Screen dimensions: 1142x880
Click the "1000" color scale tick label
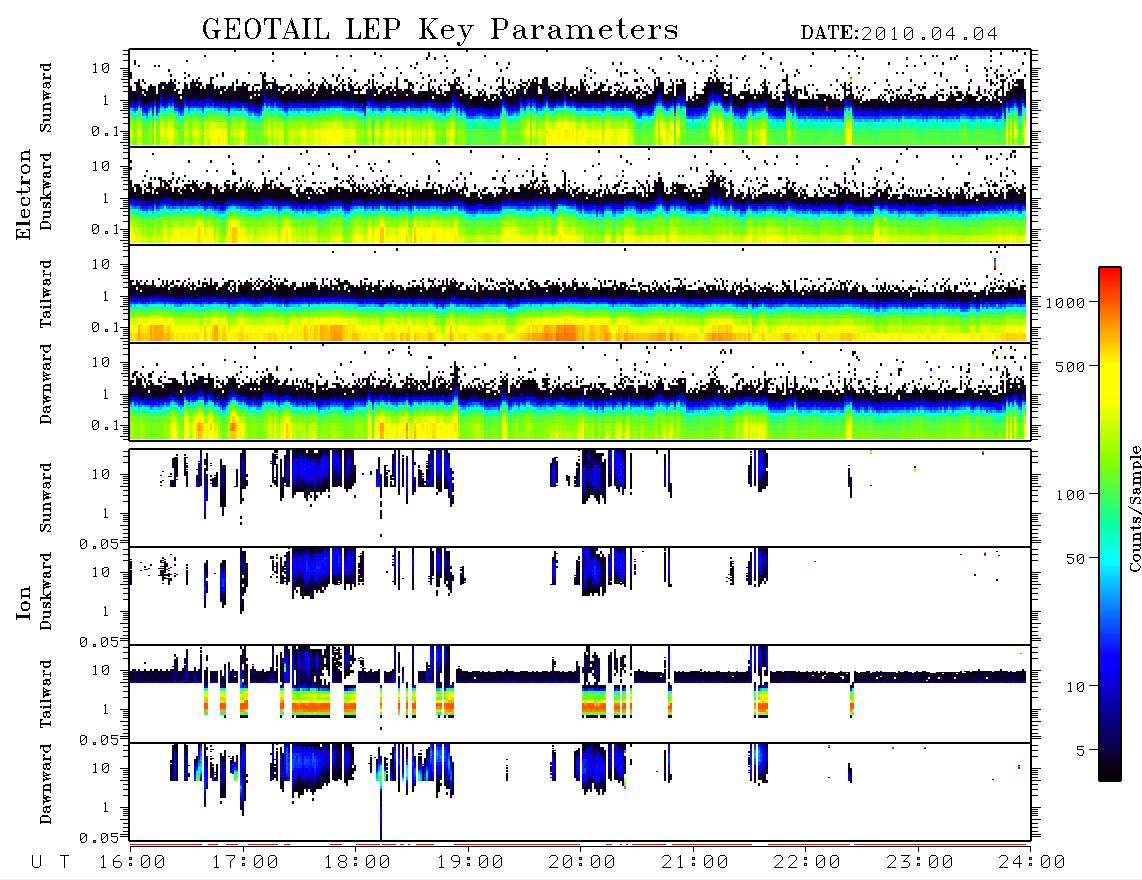coord(1066,303)
